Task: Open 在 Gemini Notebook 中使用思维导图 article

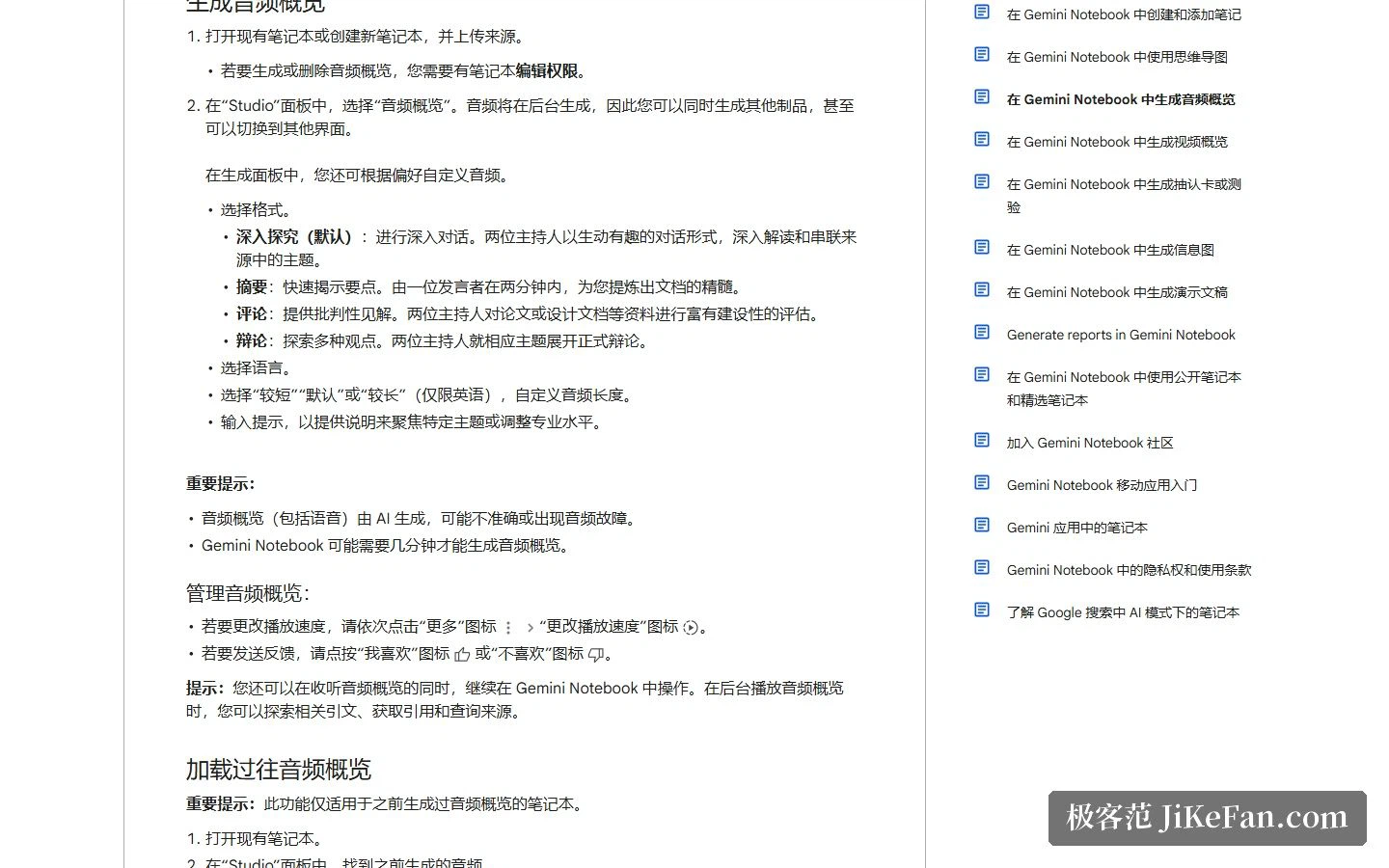Action: (1117, 57)
